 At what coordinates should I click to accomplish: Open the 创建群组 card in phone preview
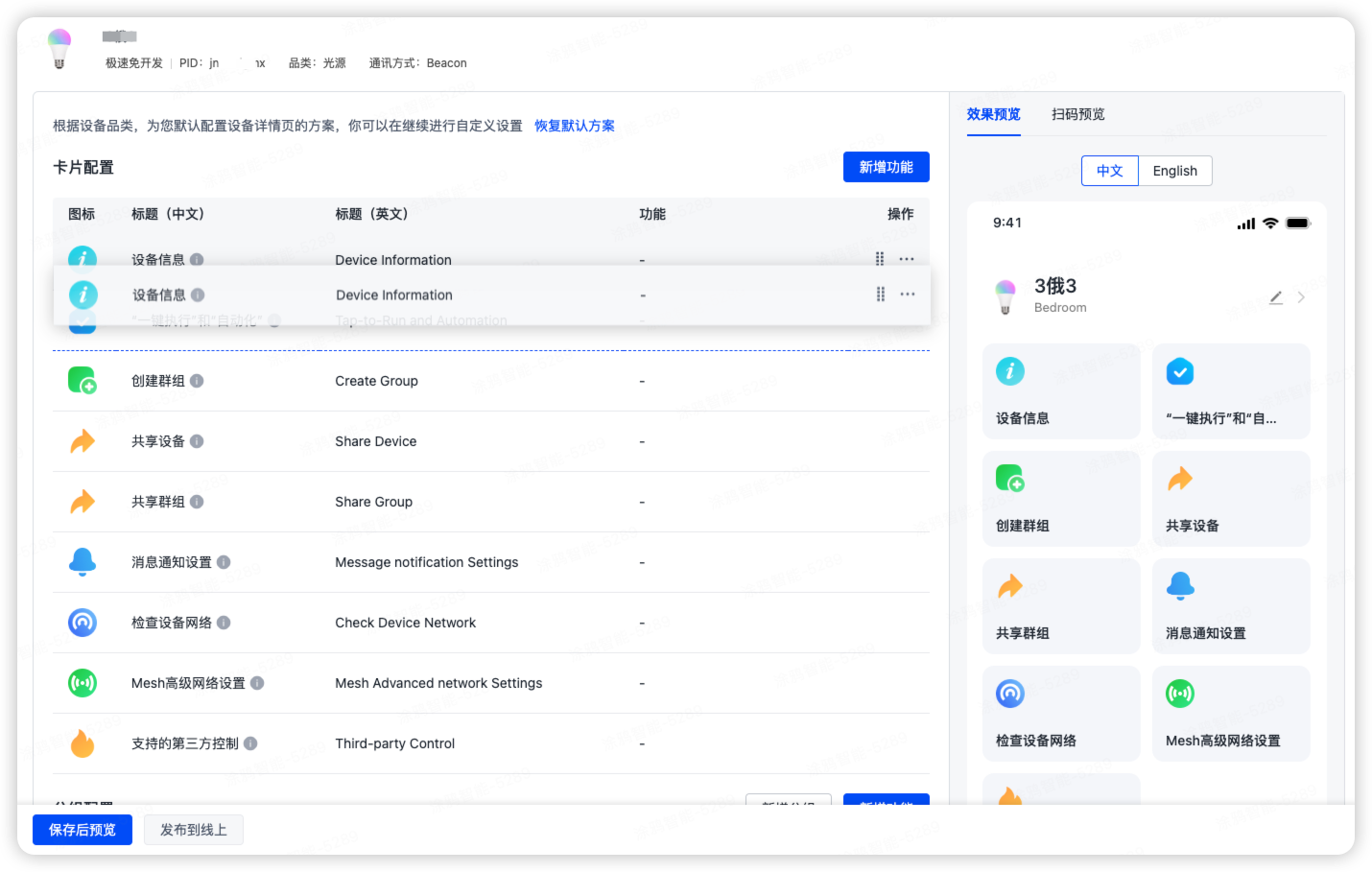point(1061,499)
